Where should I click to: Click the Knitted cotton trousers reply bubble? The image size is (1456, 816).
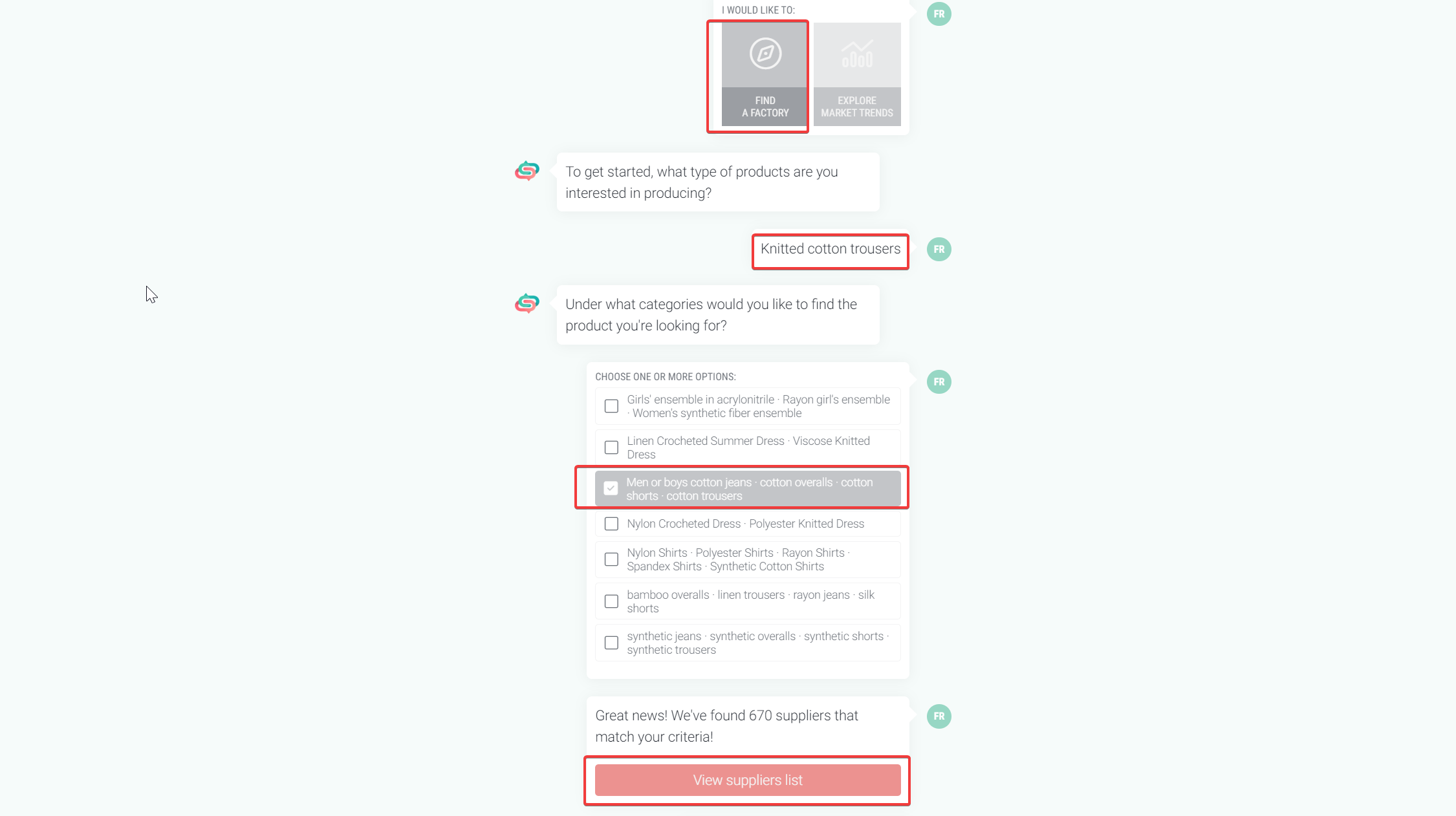[x=831, y=249]
